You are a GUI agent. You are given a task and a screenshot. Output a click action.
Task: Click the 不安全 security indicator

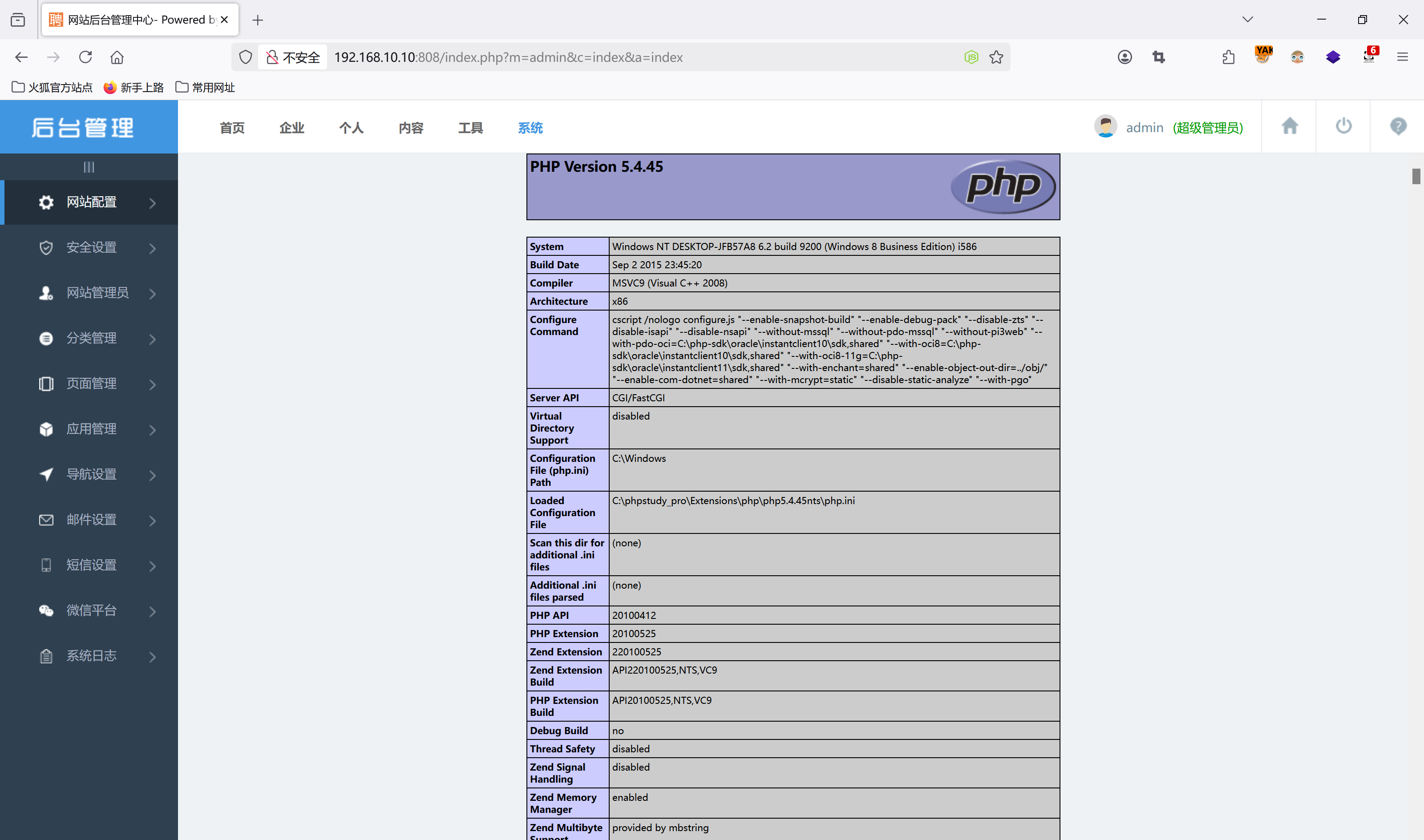tap(293, 57)
